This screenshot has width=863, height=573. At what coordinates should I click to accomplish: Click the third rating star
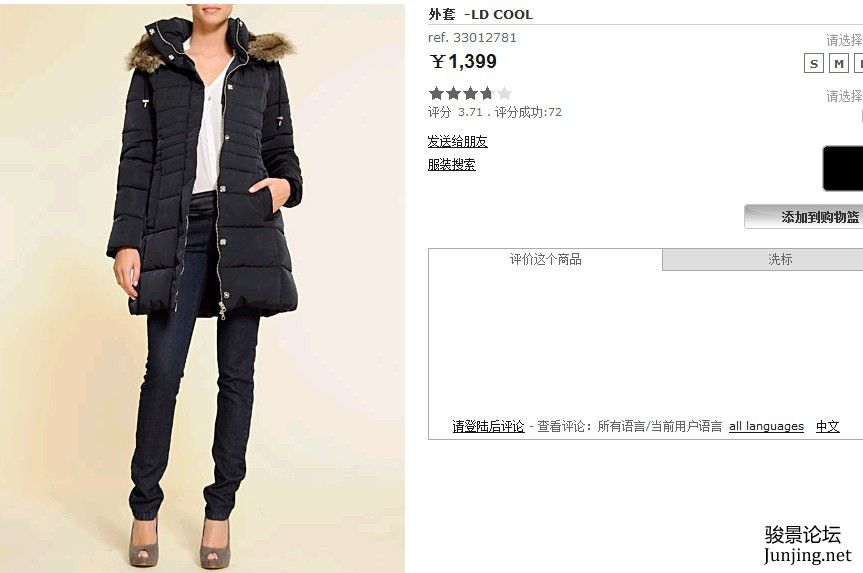tap(470, 93)
